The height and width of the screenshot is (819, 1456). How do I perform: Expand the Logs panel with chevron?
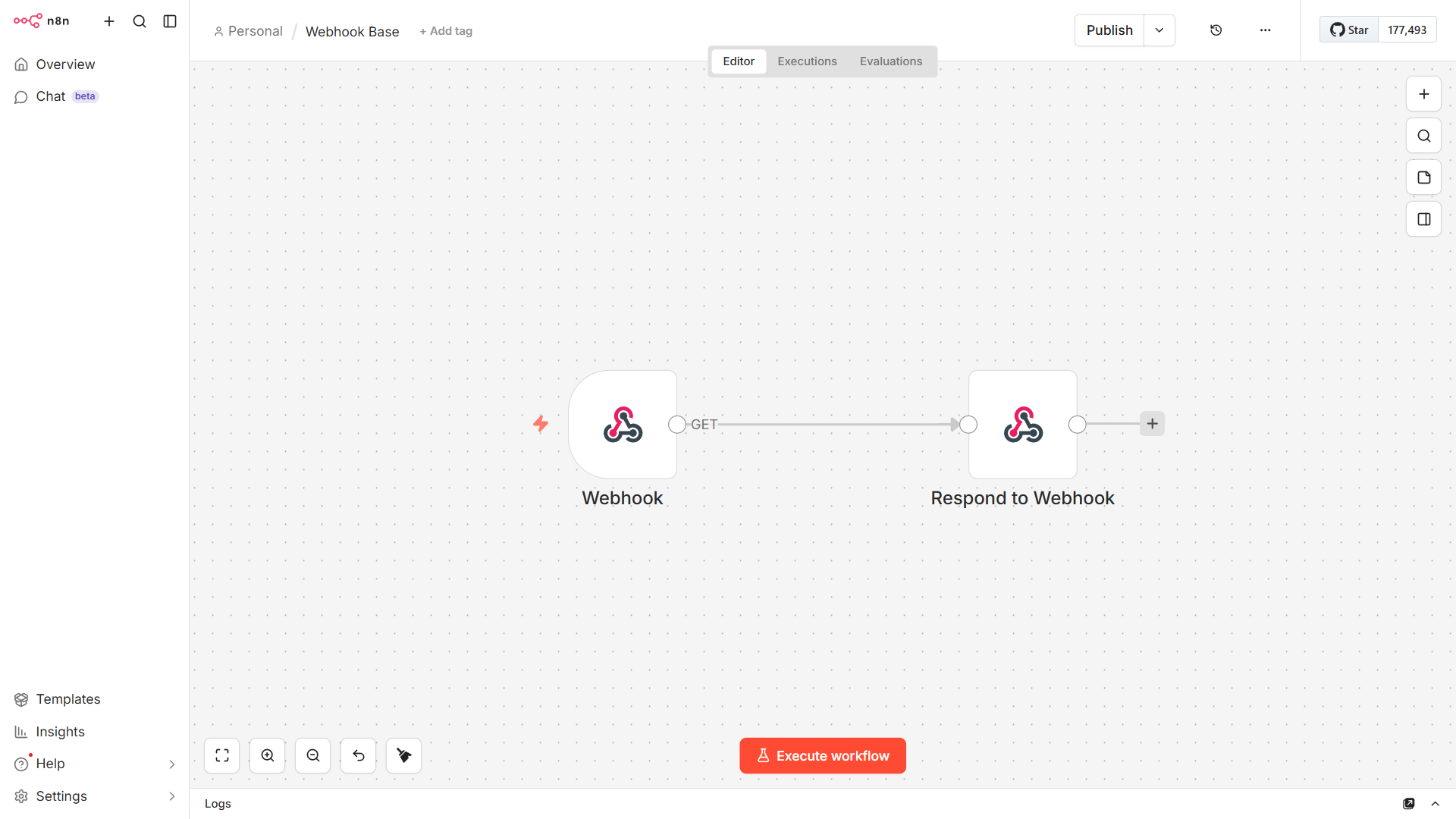coord(1435,804)
